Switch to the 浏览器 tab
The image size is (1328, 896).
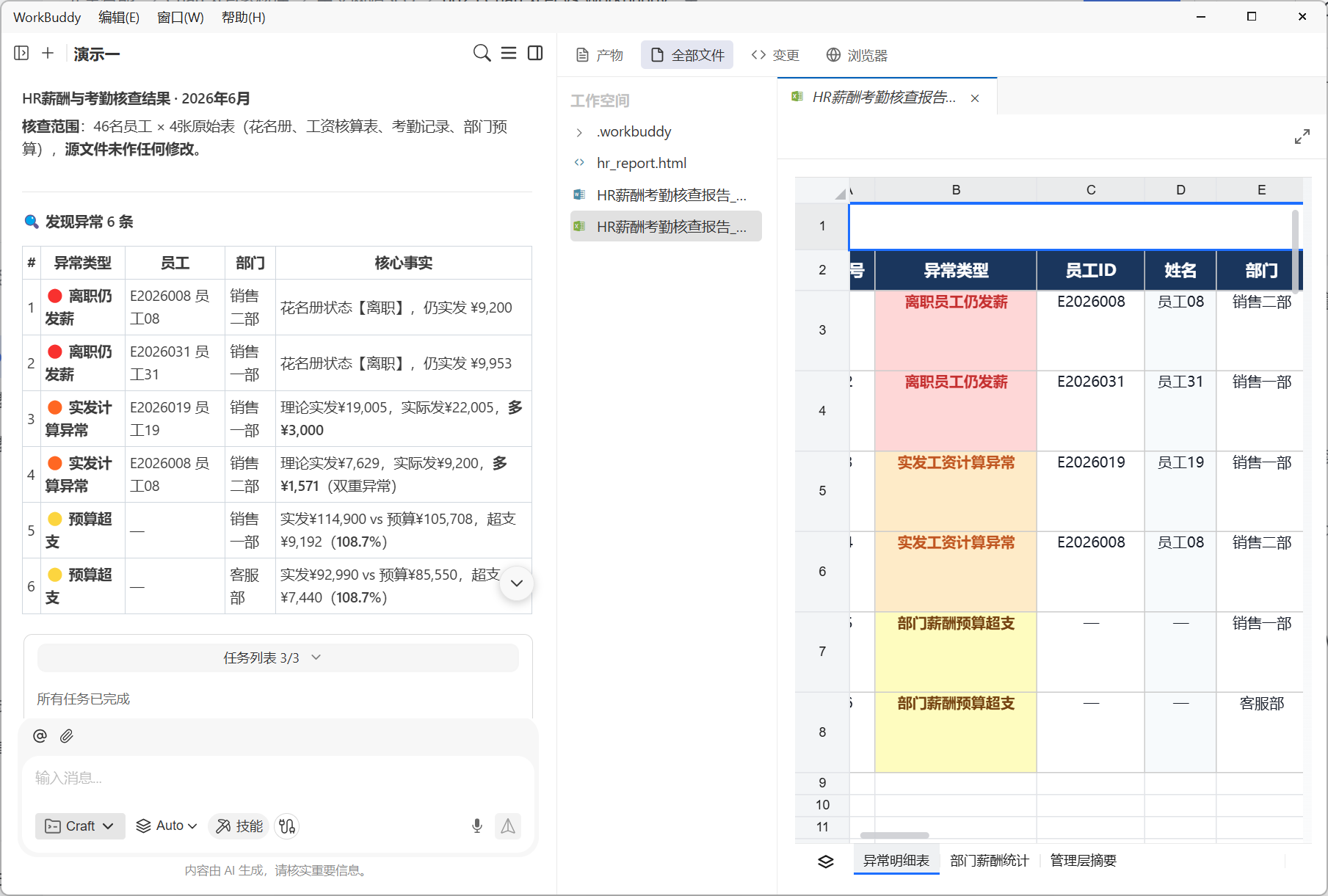857,55
